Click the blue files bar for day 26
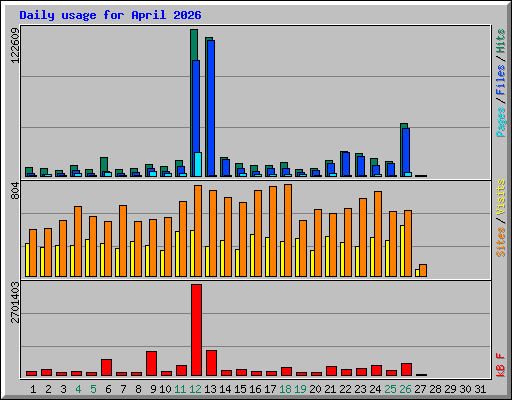The image size is (512, 400). point(406,150)
